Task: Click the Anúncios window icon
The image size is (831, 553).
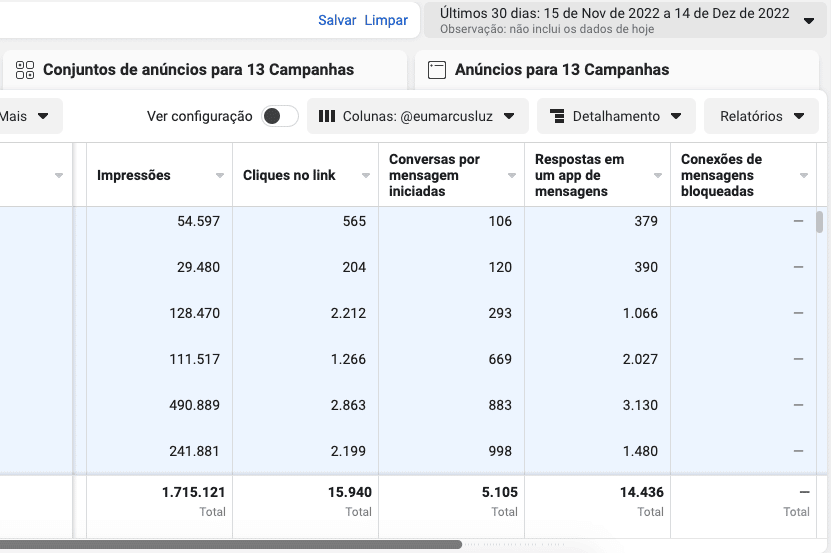Action: tap(437, 70)
